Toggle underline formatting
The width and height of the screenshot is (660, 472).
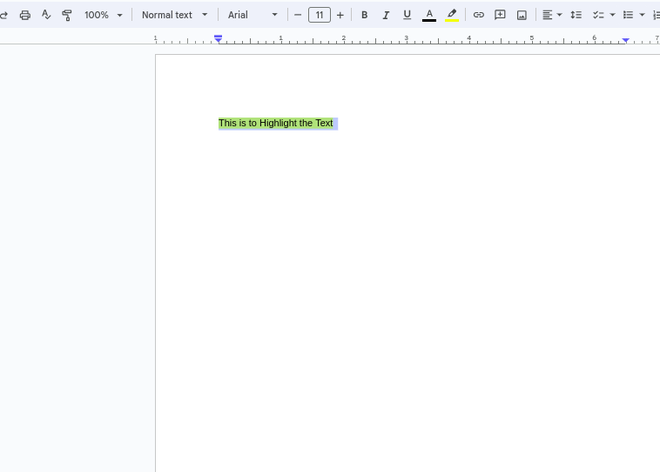pyautogui.click(x=407, y=15)
